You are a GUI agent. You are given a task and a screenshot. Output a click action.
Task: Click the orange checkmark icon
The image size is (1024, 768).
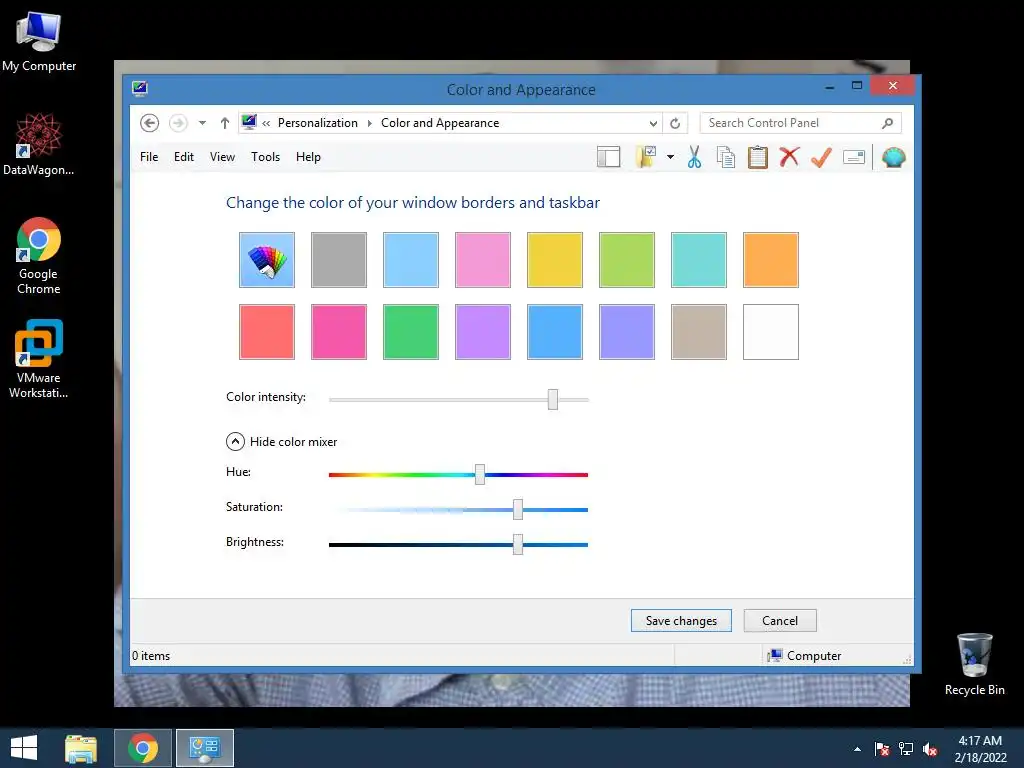(821, 157)
